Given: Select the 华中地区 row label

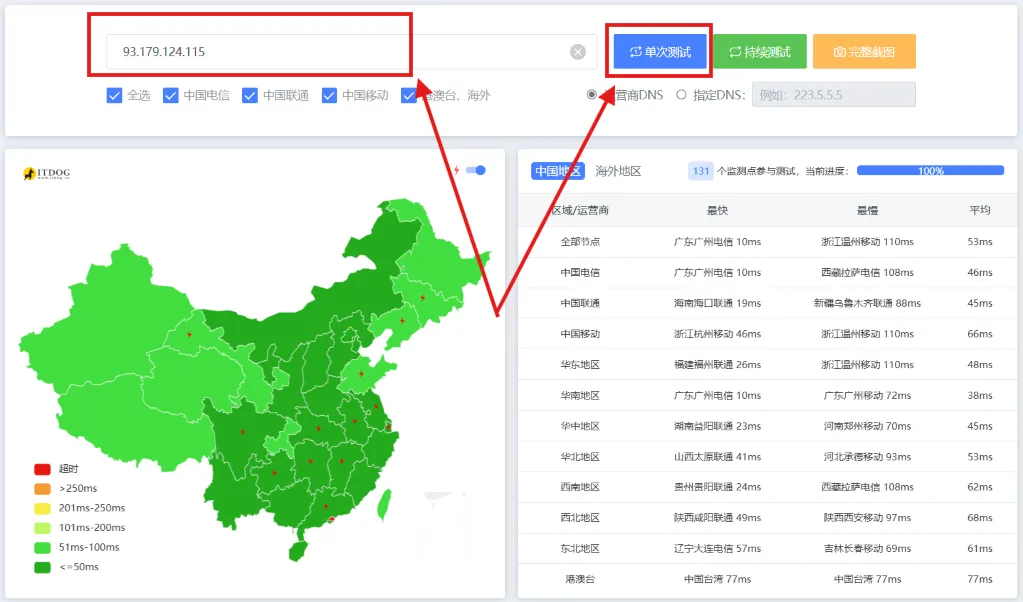Looking at the screenshot, I should [580, 426].
